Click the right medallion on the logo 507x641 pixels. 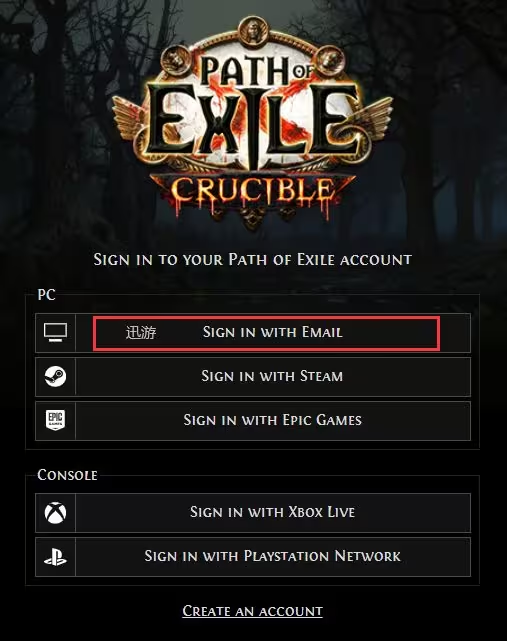pos(330,60)
